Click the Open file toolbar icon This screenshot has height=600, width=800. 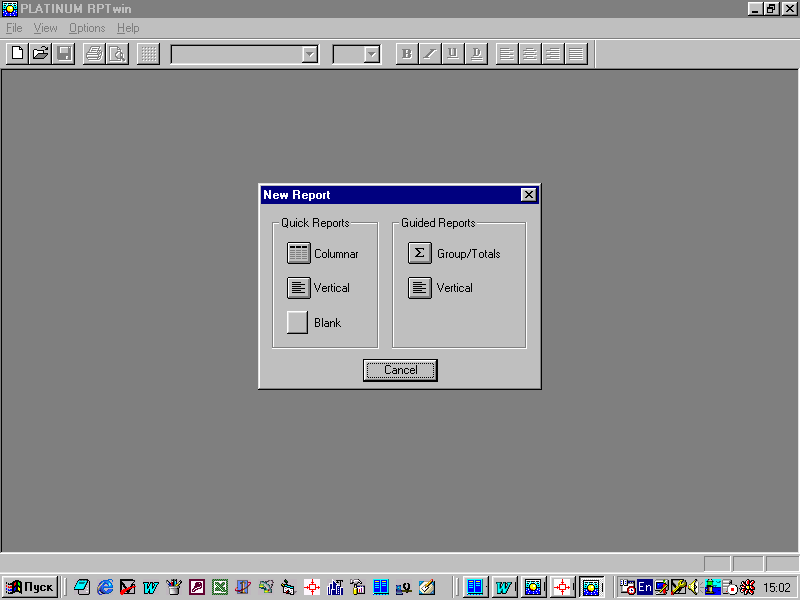(40, 54)
